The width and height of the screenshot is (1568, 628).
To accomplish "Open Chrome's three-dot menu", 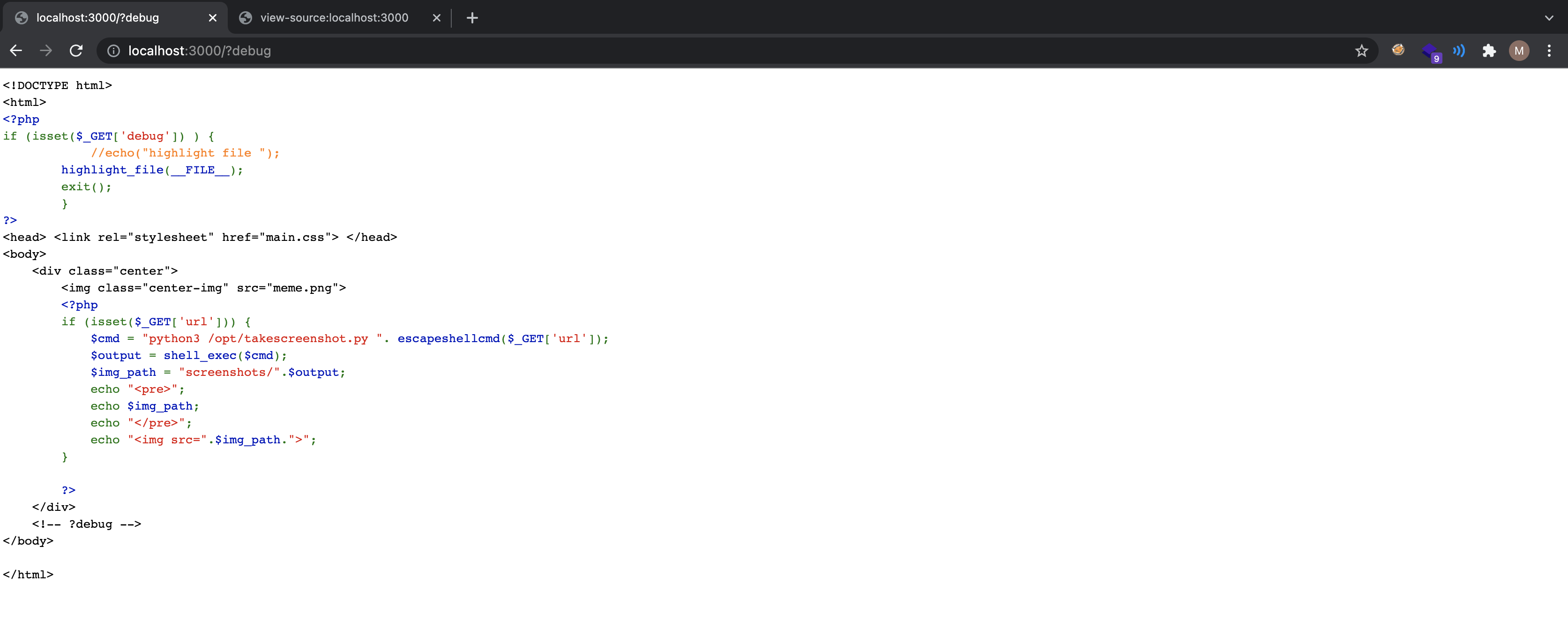I will point(1549,51).
